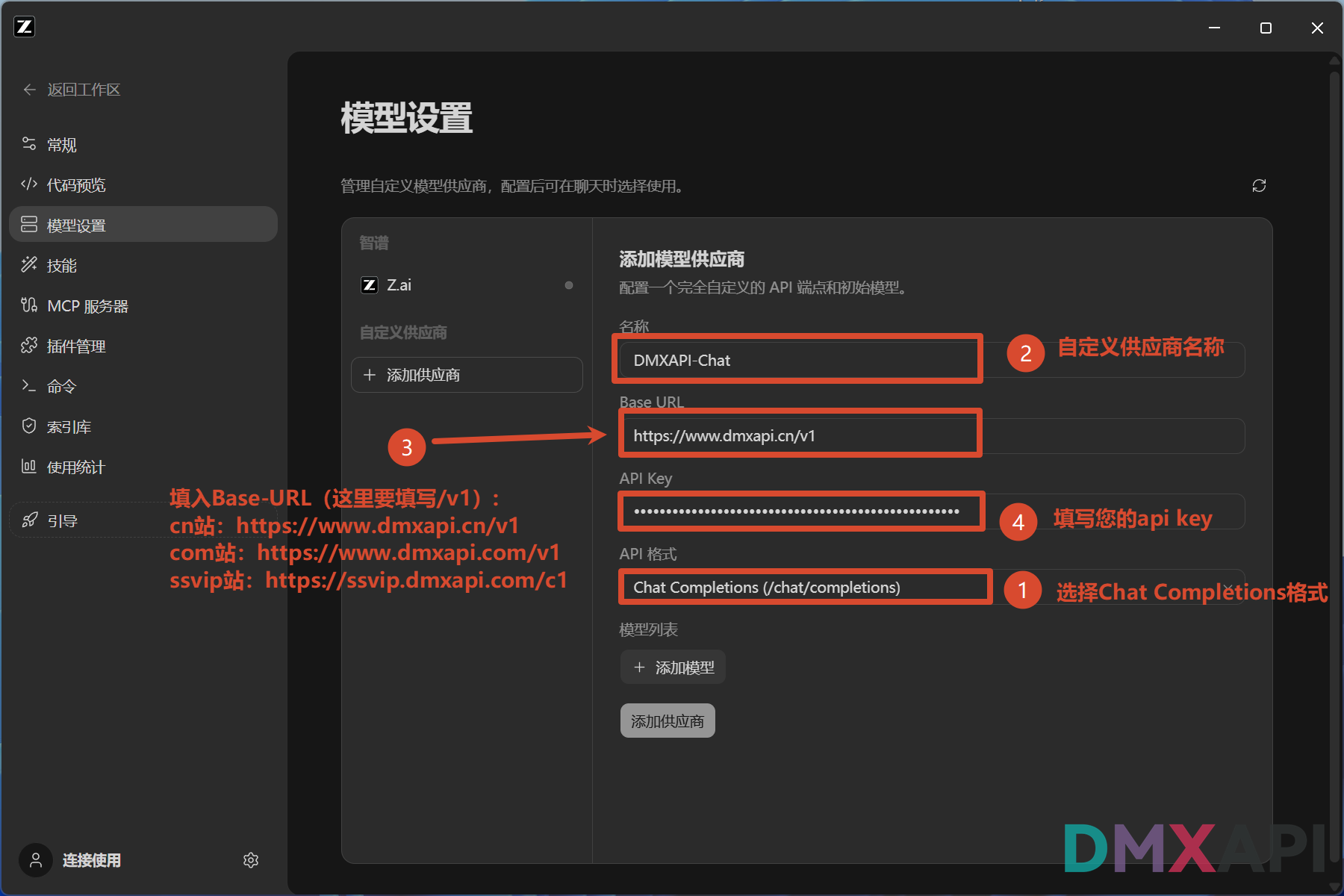Click the magic wand icon next to 技能
This screenshot has width=1344, height=896.
point(29,264)
